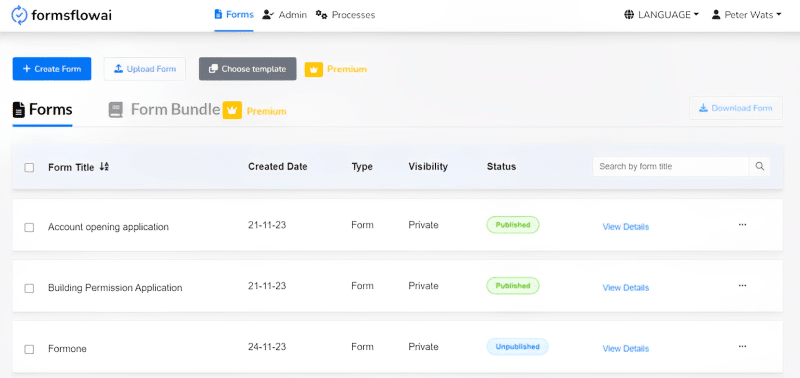Click the globe icon beside LANGUAGE
800x378 pixels.
coord(629,15)
